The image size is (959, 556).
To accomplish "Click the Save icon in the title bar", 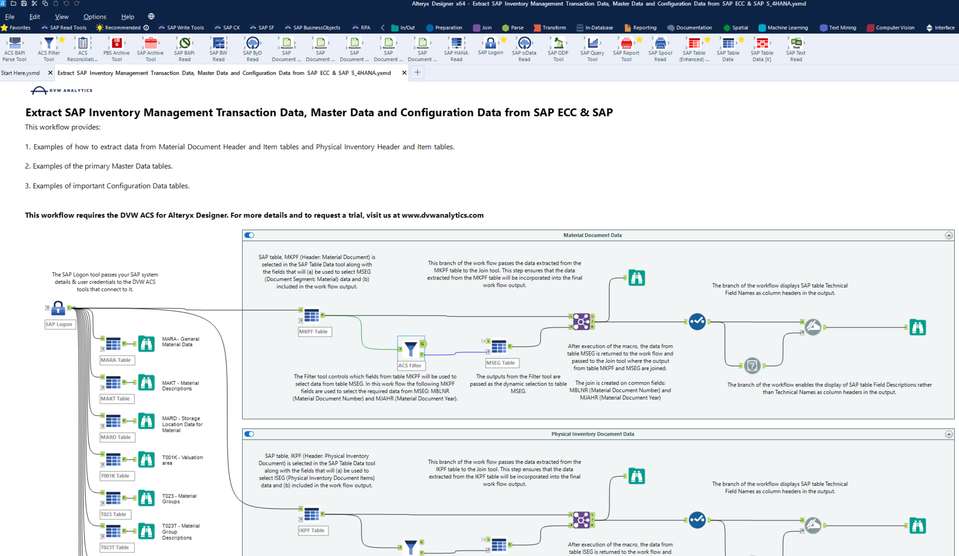I will (23, 4).
